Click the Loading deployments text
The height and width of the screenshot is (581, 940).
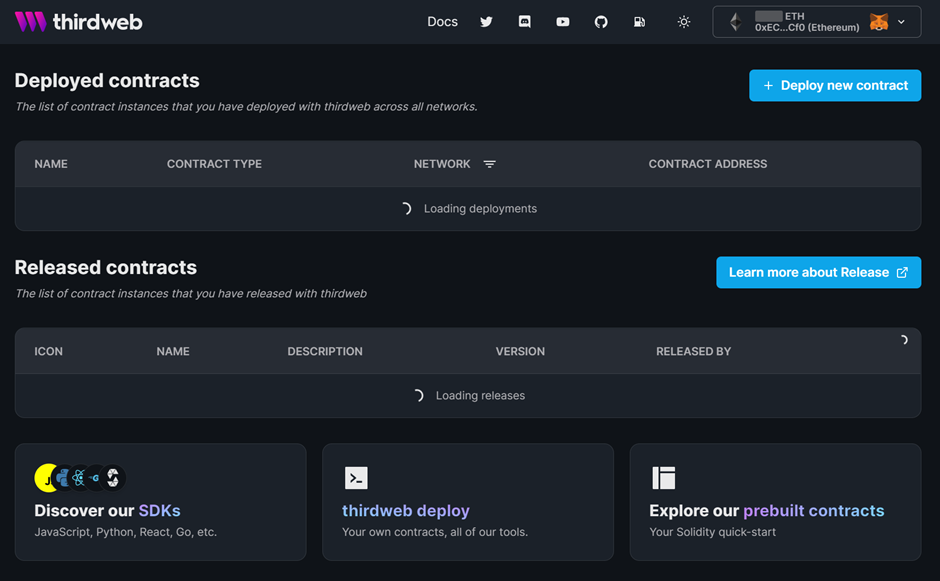tap(480, 209)
